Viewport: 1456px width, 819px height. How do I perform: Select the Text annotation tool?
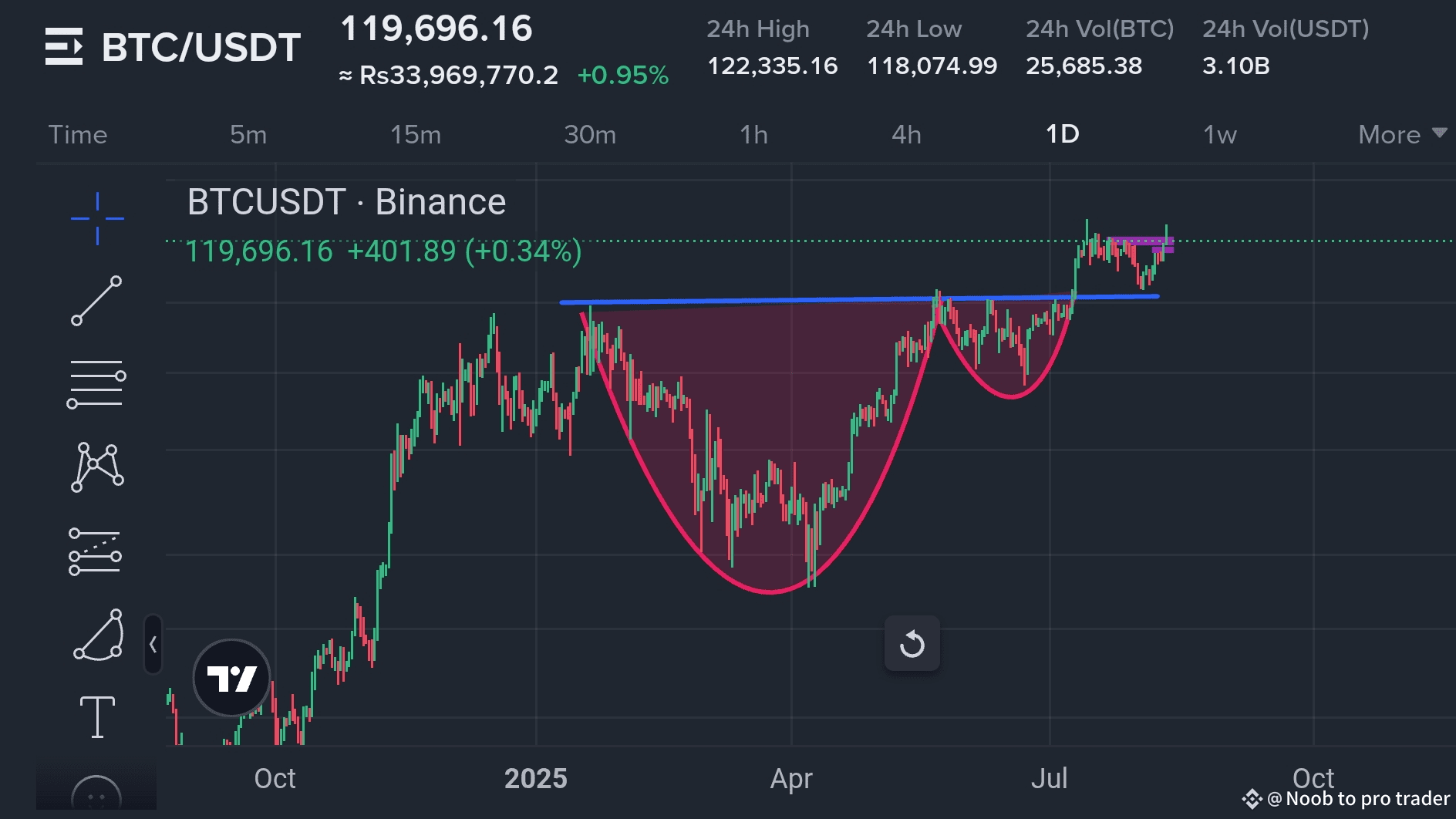click(97, 717)
